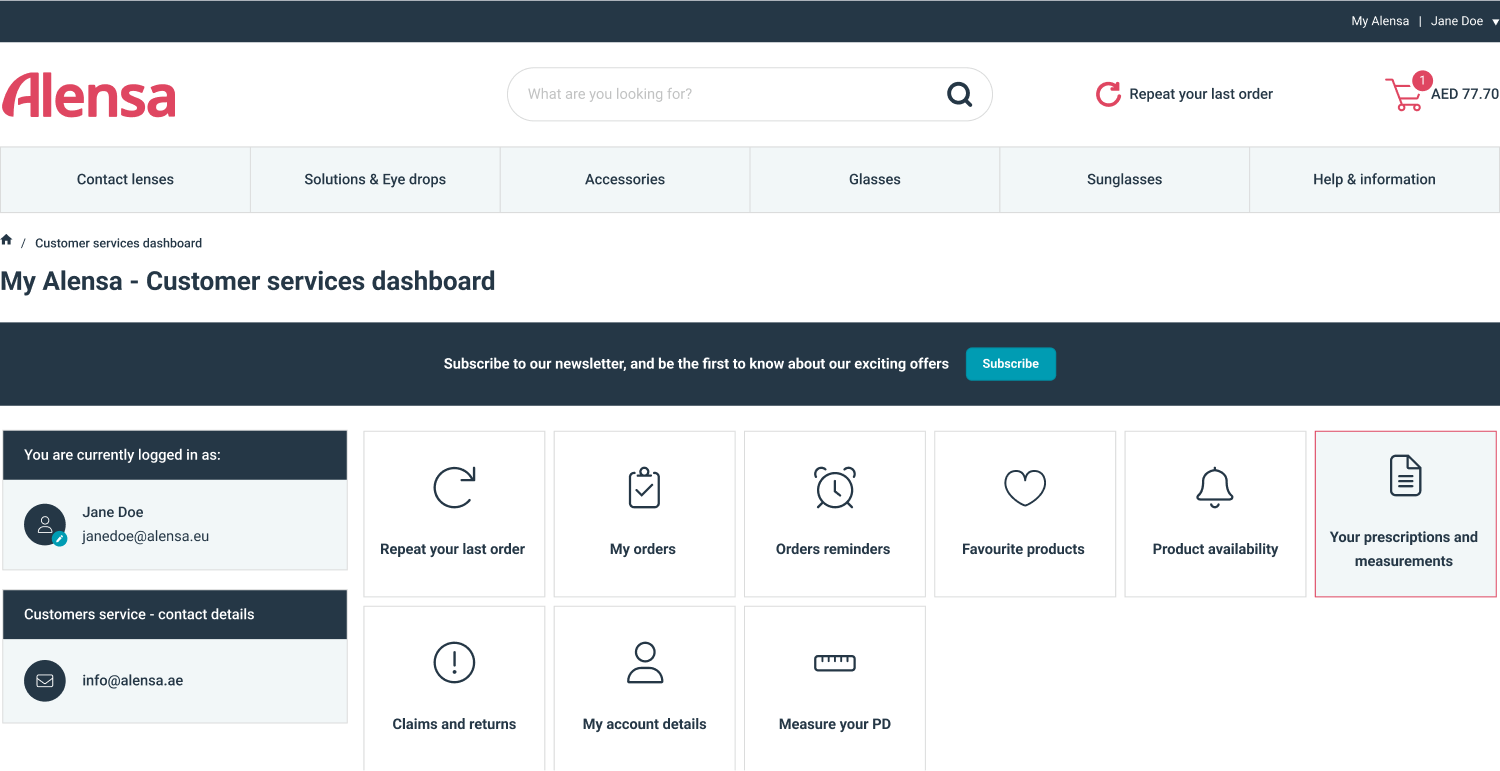This screenshot has height=771, width=1500.
Task: Open the My orders tile label
Action: (x=643, y=549)
